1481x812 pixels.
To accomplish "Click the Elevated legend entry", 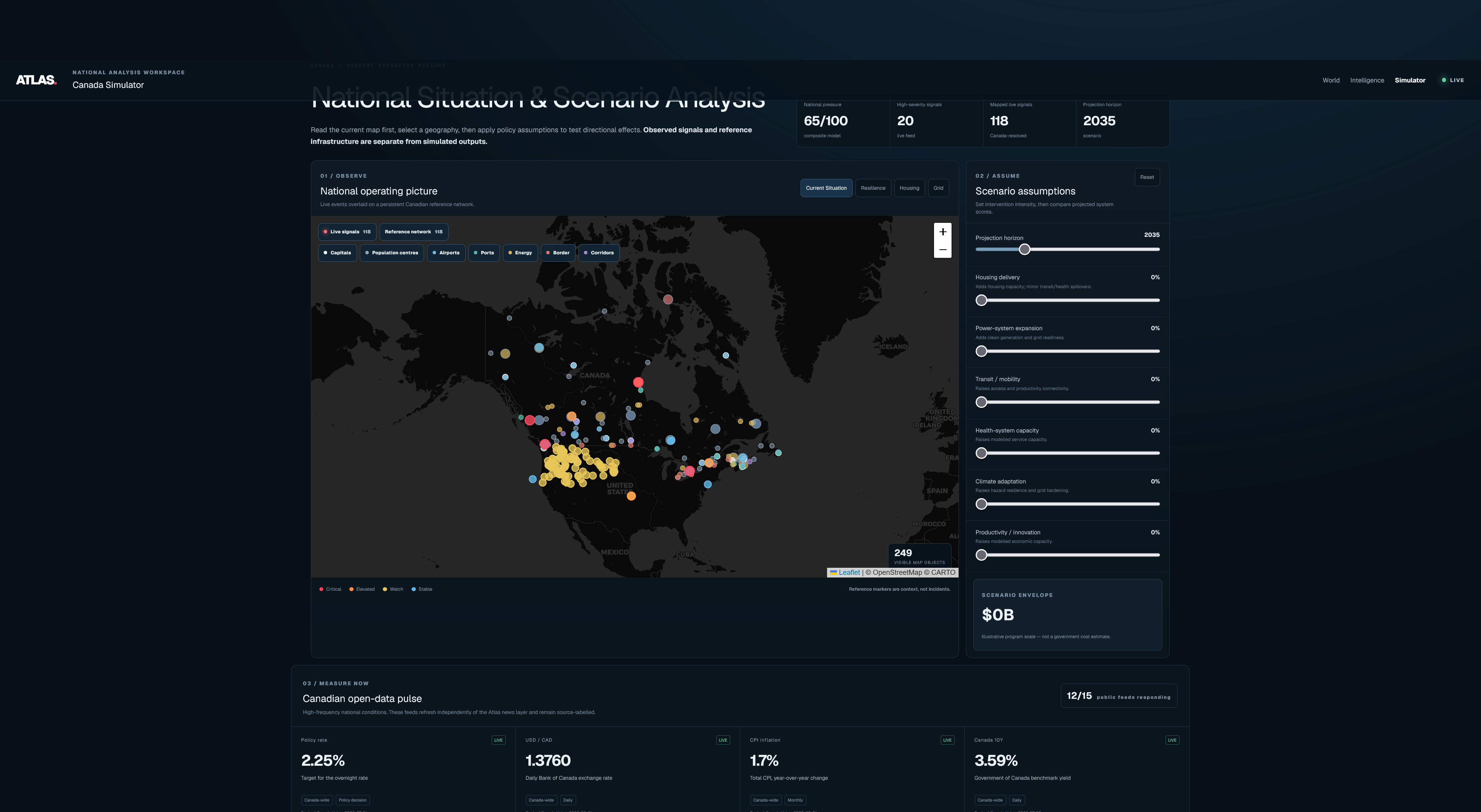I will [362, 589].
